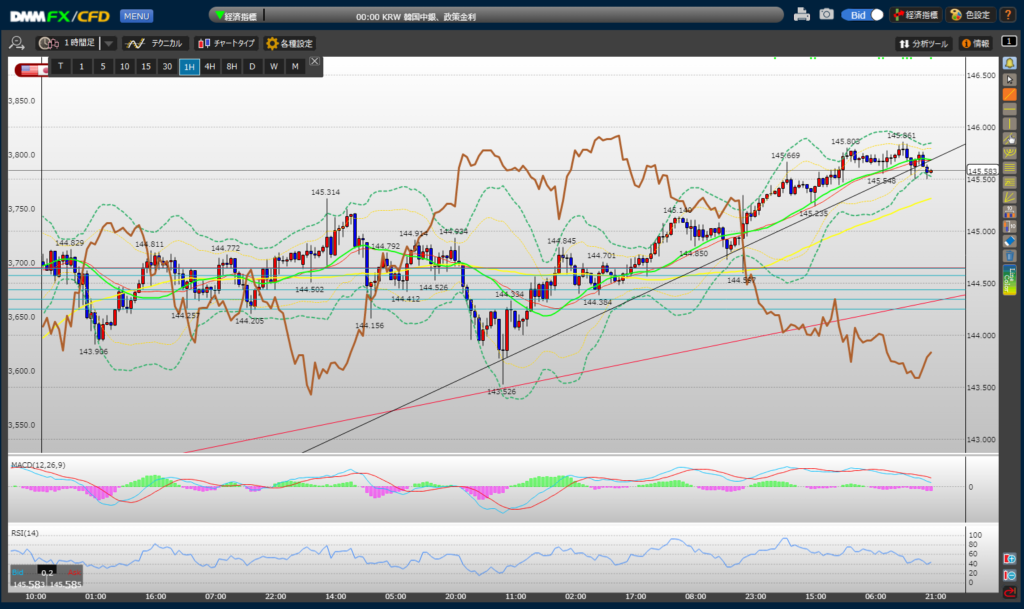Click the alert bell icon in sidebar
Screen dimensions: 1024x609
click(1010, 63)
